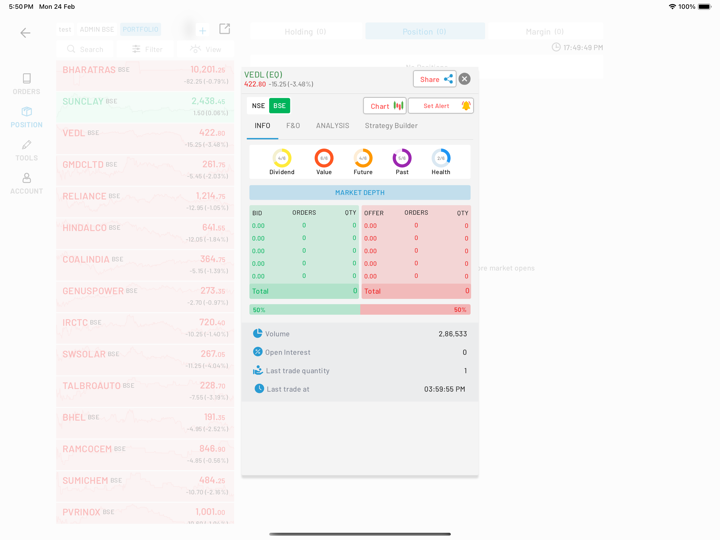Click the bid-offer percentage bar
The image size is (720, 540).
pyautogui.click(x=359, y=310)
